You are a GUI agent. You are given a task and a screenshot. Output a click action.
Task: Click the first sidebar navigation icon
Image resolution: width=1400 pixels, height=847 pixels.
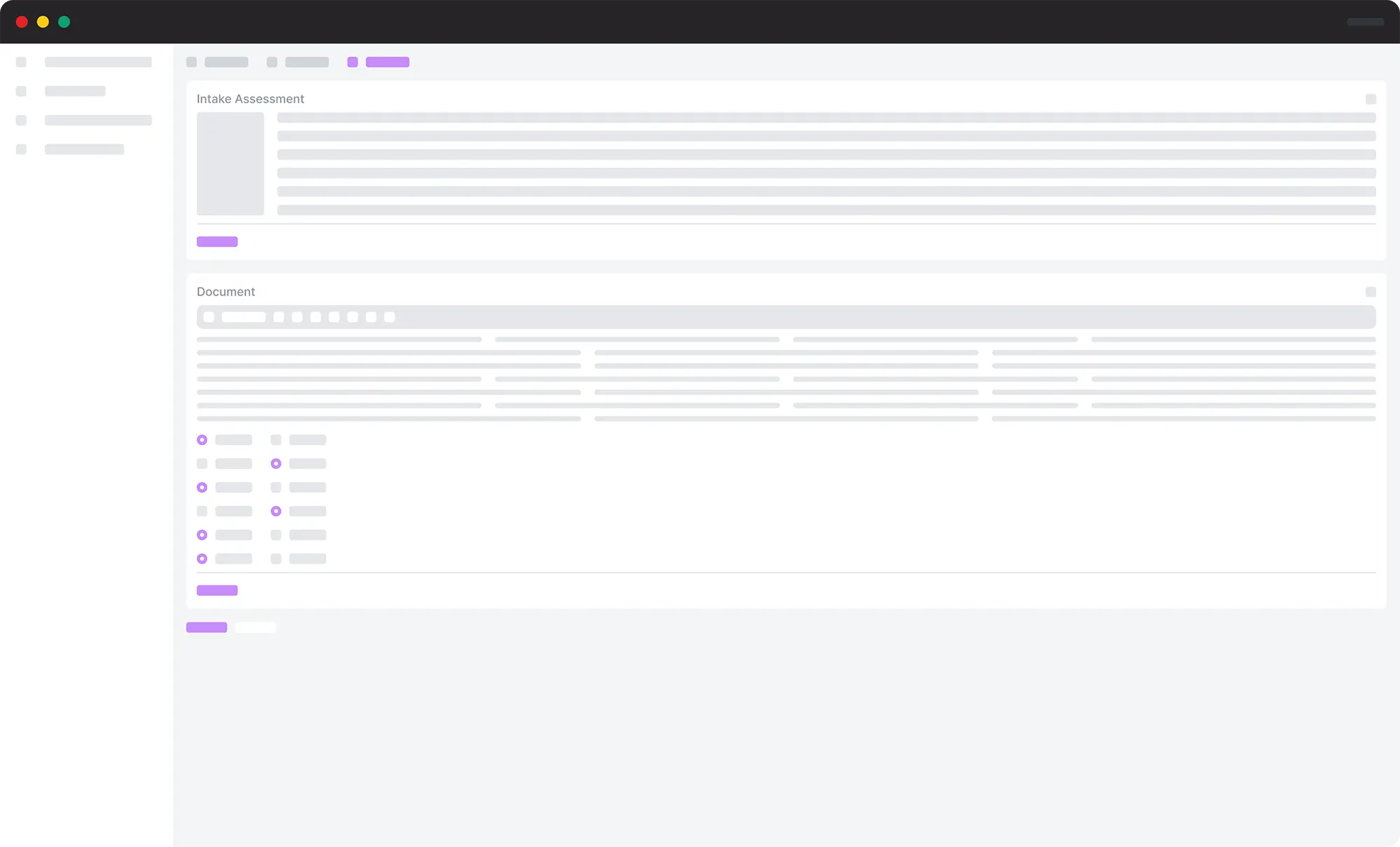tap(21, 62)
